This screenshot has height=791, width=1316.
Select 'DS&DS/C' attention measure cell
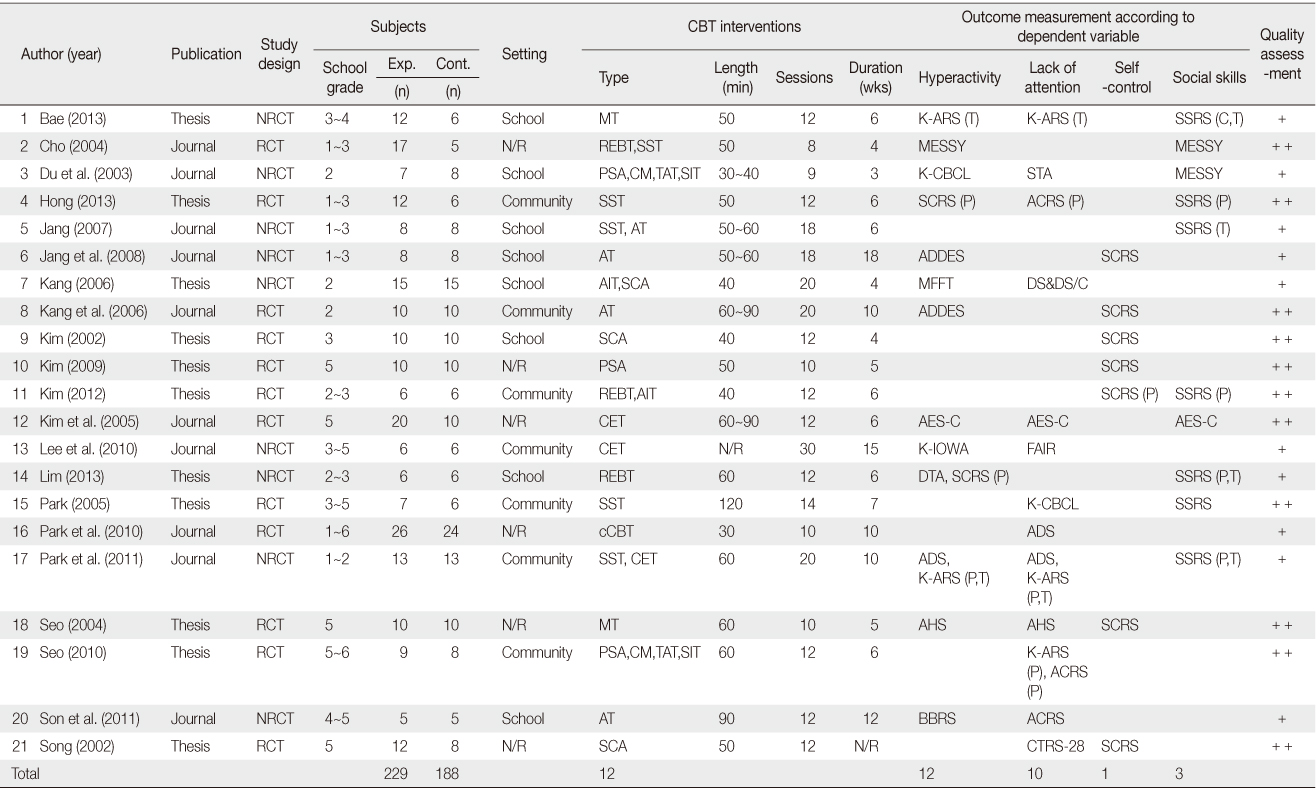tap(1057, 284)
